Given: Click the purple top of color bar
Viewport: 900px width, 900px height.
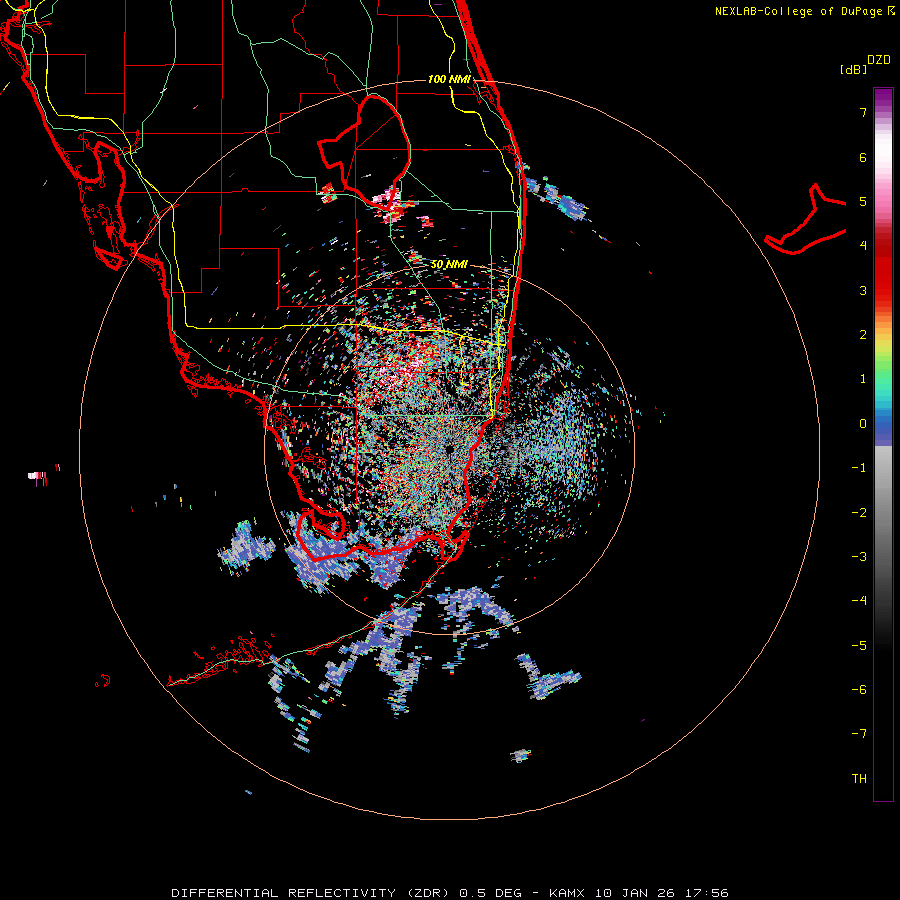Looking at the screenshot, I should coord(883,98).
